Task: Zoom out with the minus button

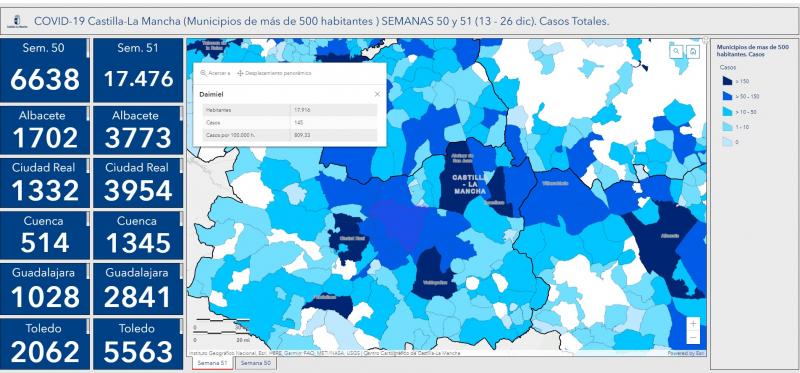Action: 693,337
